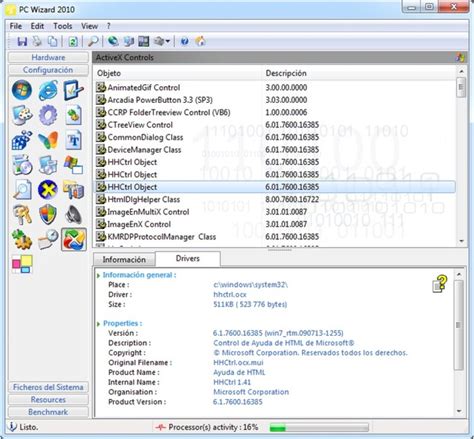Viewport: 474px width, 439px height.
Task: Select the clock with notepad sidebar icon
Action: 48,240
